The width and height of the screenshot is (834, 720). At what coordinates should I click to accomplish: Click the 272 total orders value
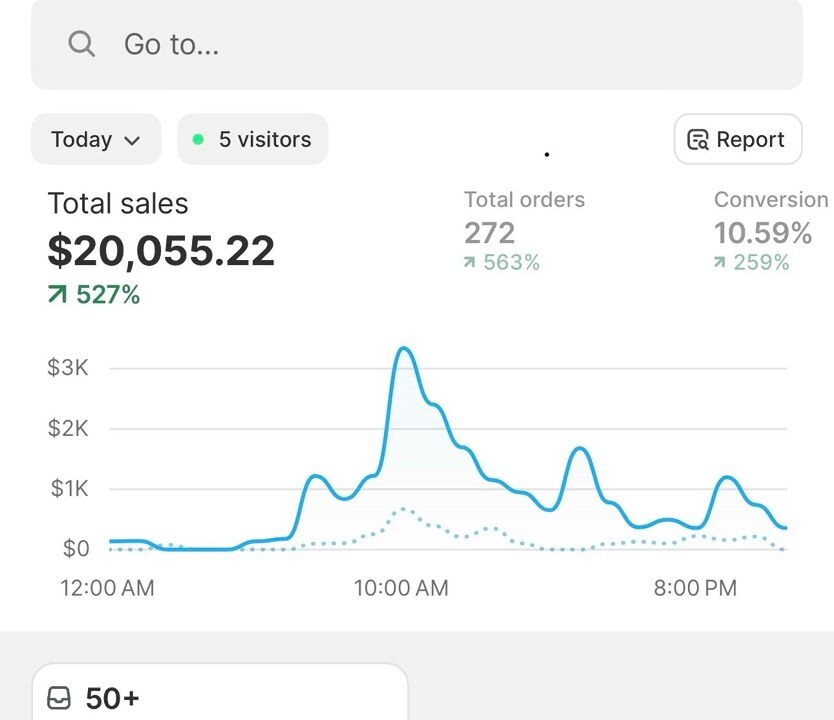point(489,233)
